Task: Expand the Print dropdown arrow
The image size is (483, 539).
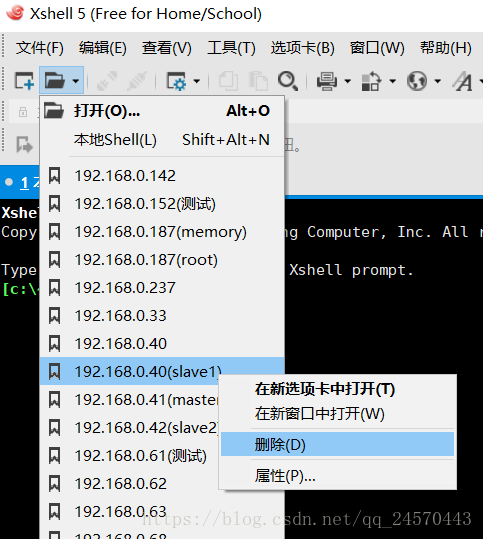Action: [x=348, y=81]
